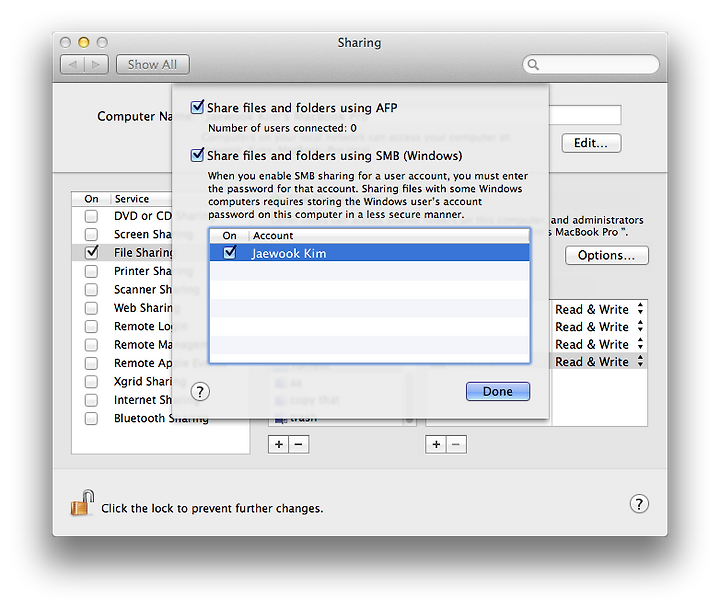Click into the search field

591,64
